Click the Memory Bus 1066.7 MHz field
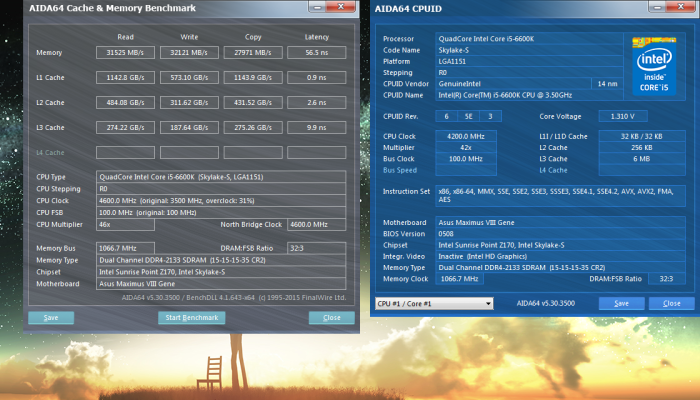 pos(125,248)
